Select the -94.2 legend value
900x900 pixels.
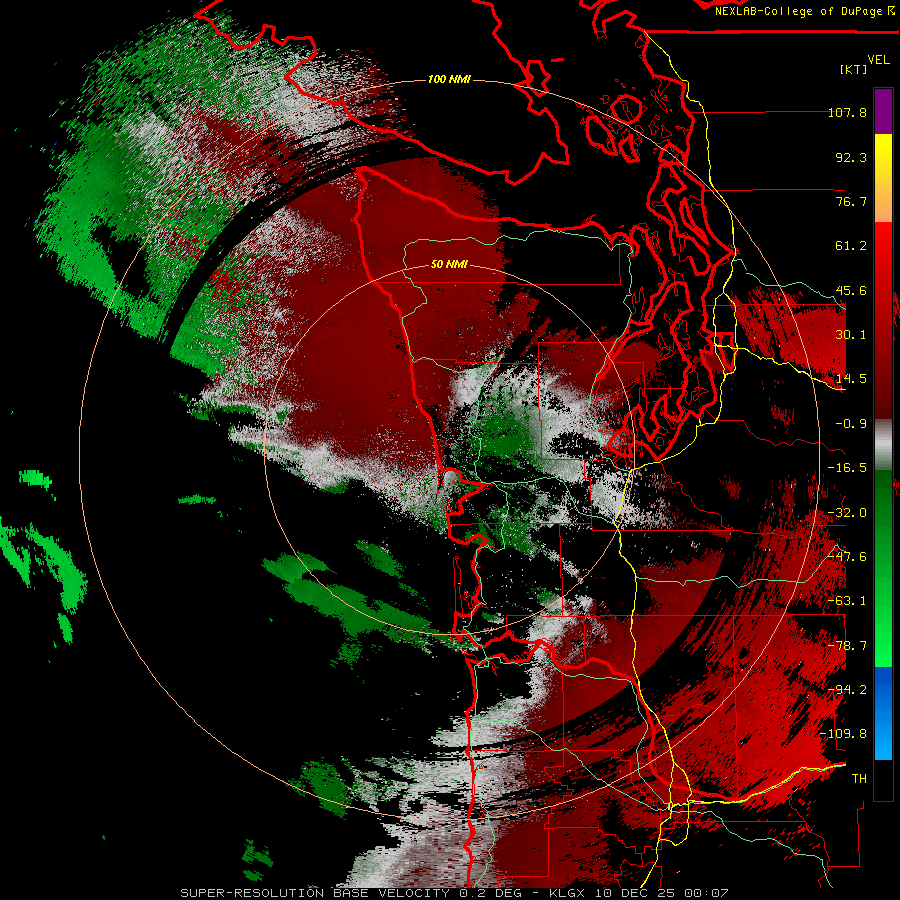(847, 690)
